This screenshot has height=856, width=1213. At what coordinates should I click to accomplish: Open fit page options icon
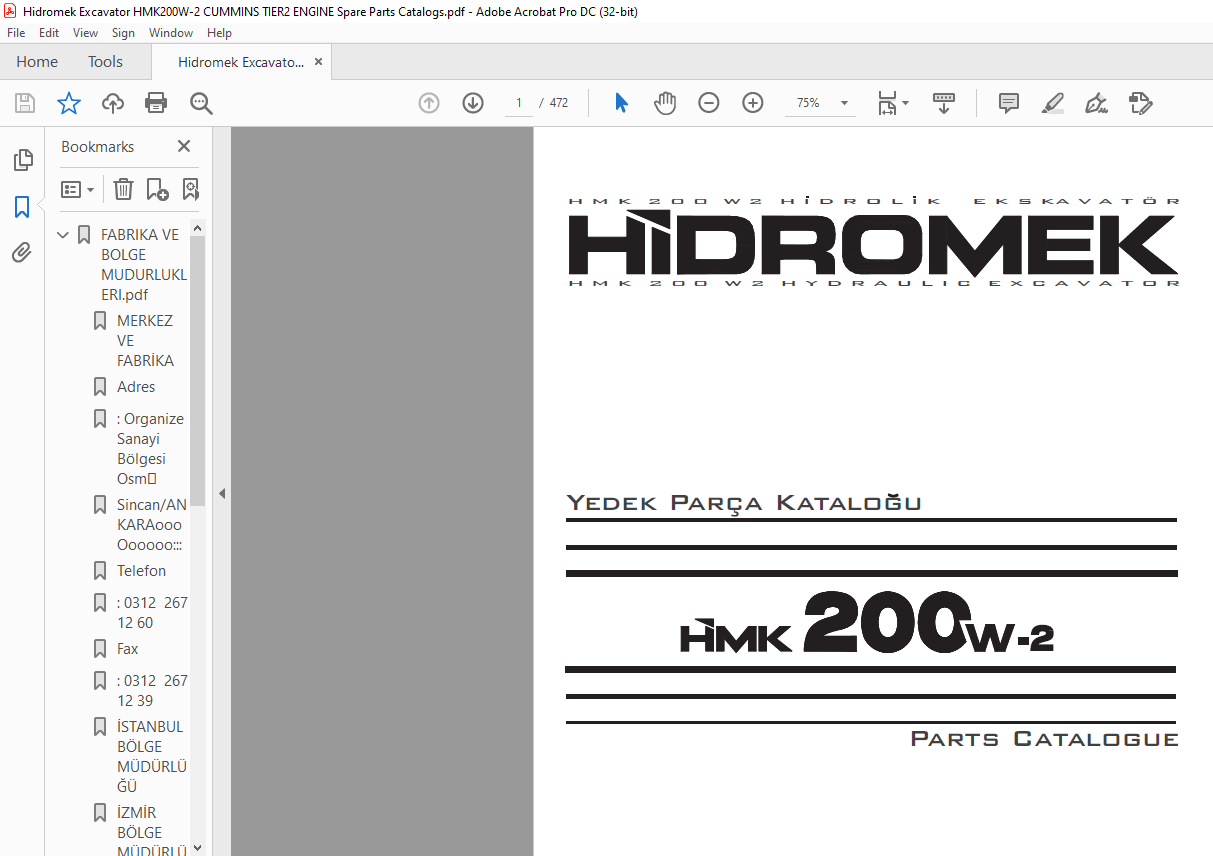coord(892,103)
